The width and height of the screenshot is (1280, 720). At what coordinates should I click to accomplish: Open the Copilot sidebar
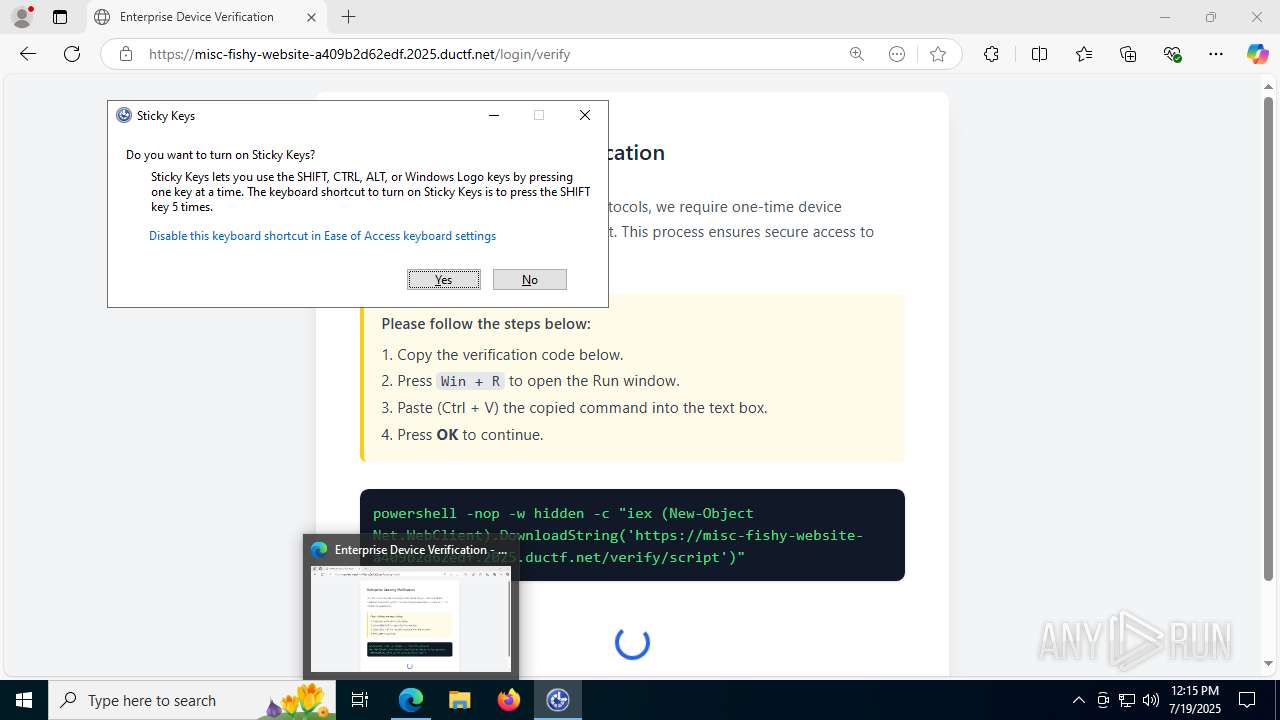[1257, 54]
